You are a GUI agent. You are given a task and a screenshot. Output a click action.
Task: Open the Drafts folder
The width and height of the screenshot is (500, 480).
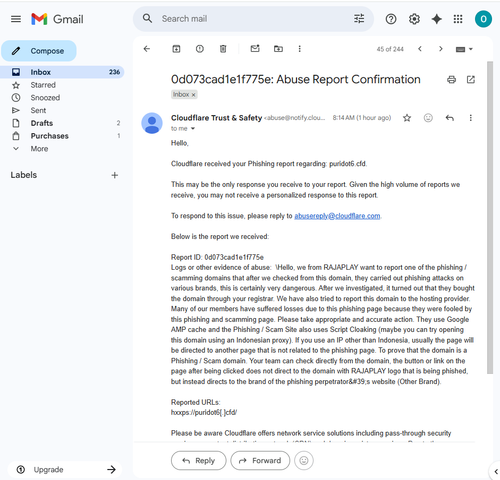(62, 123)
